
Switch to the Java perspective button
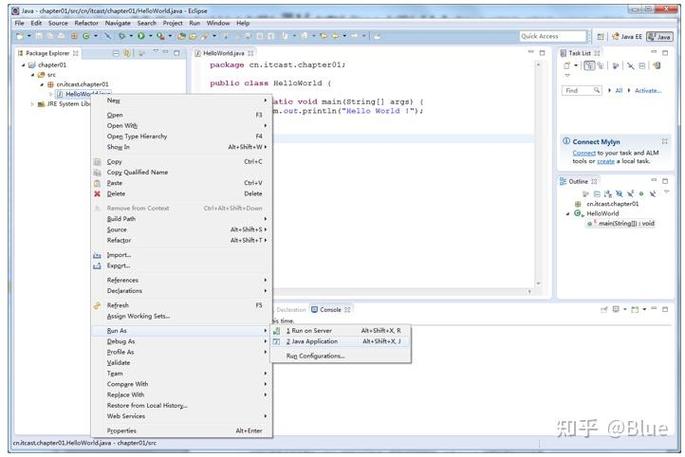tap(660, 36)
